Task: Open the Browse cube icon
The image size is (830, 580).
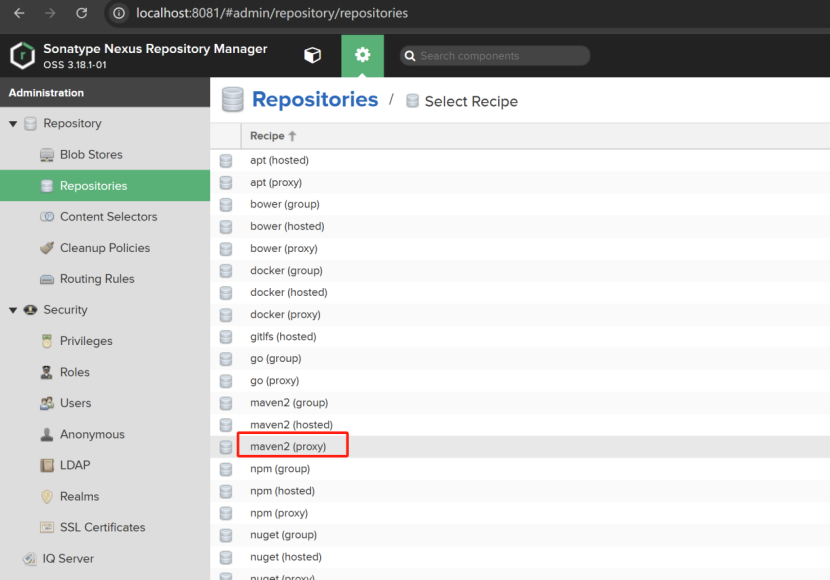Action: click(312, 55)
